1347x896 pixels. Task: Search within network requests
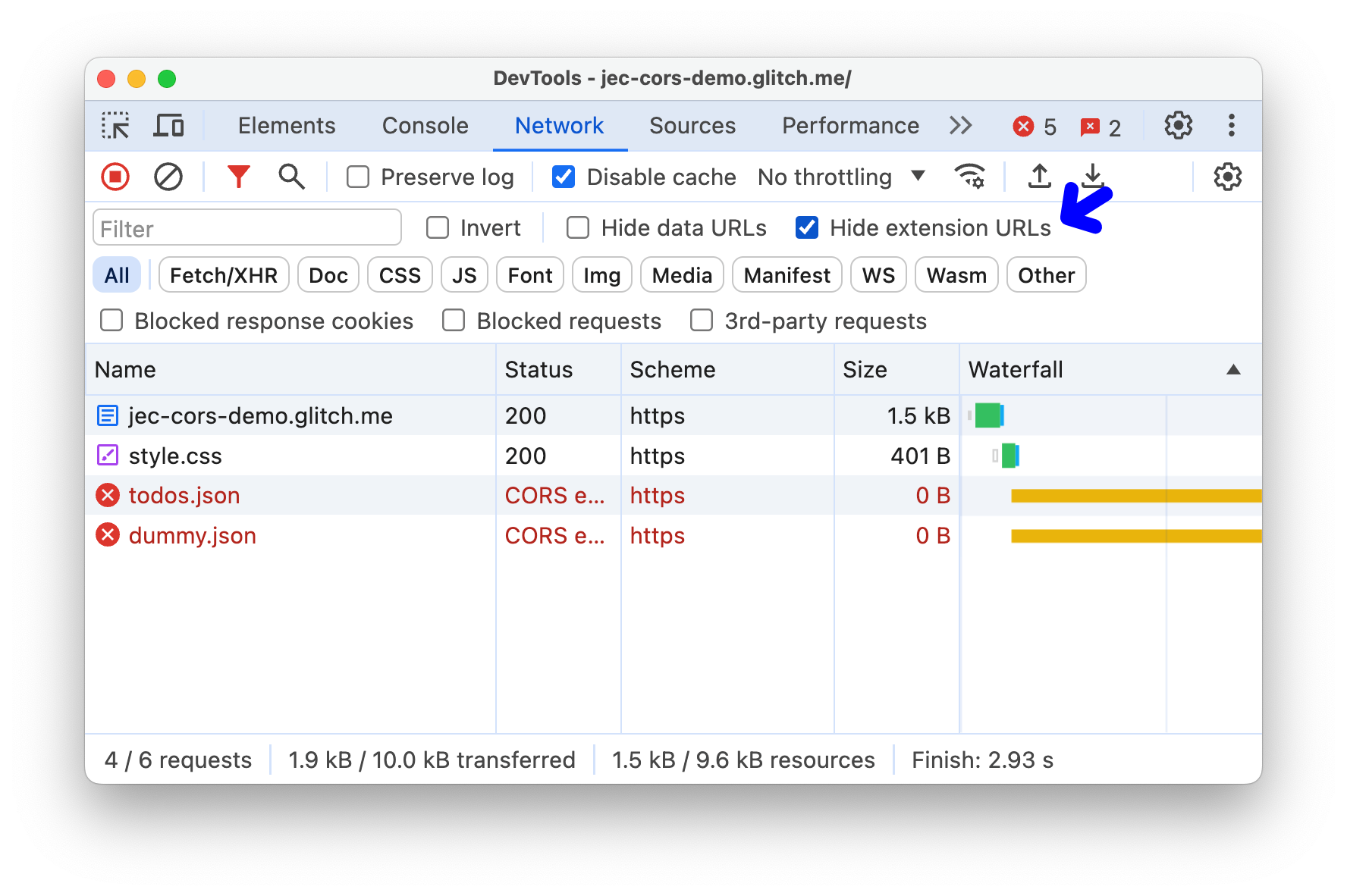[x=290, y=177]
